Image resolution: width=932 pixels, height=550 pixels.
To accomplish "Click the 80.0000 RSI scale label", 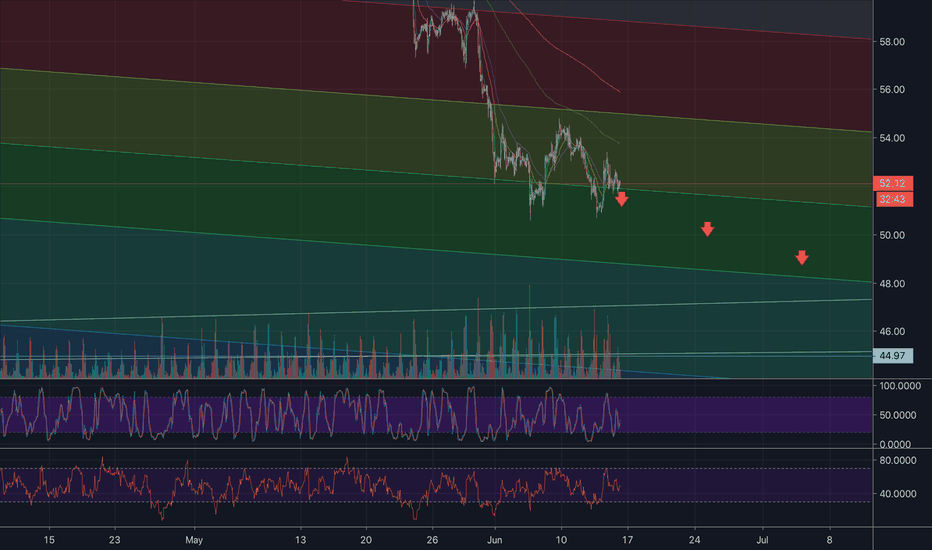I will tap(898, 460).
